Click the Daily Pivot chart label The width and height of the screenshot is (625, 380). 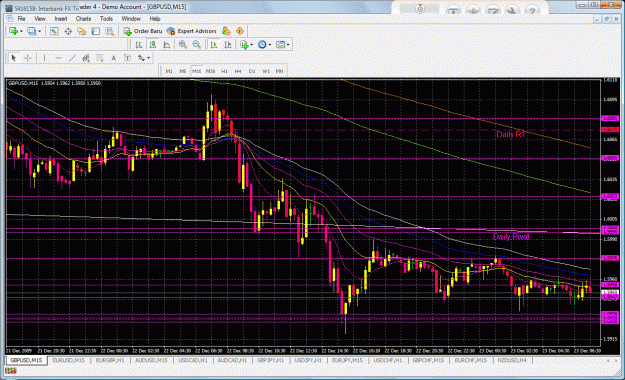[x=511, y=237]
